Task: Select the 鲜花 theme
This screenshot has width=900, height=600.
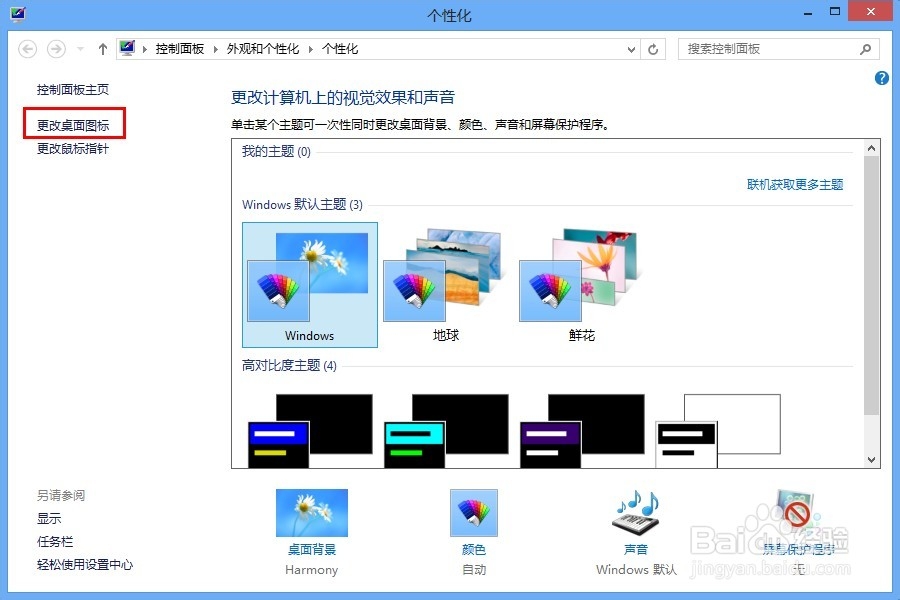Action: (x=581, y=285)
